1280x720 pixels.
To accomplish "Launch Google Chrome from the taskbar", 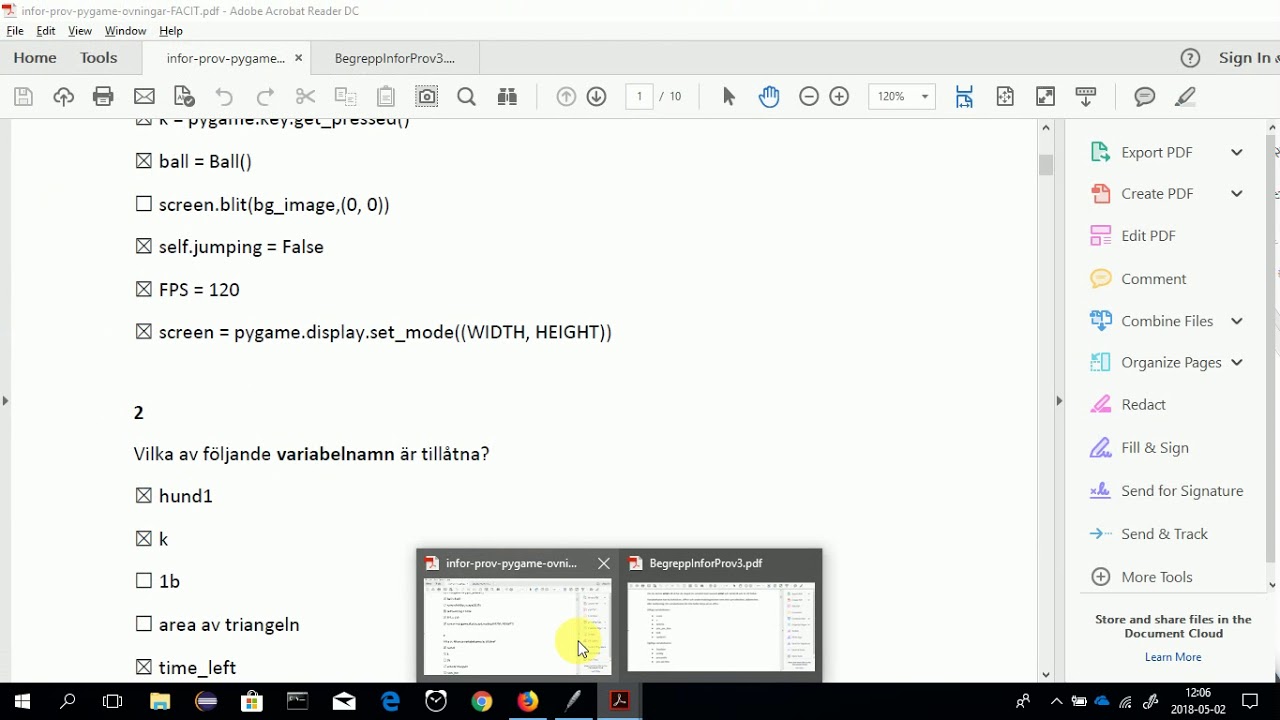I will [481, 702].
